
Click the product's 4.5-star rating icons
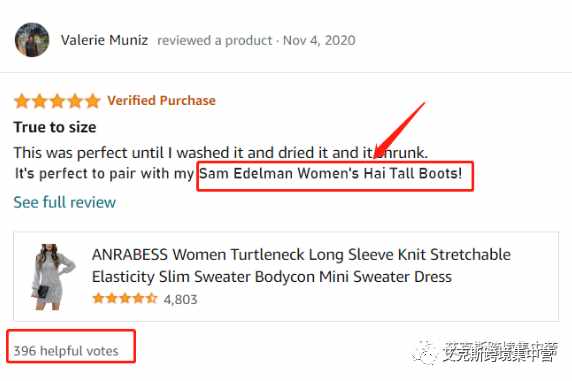125,299
